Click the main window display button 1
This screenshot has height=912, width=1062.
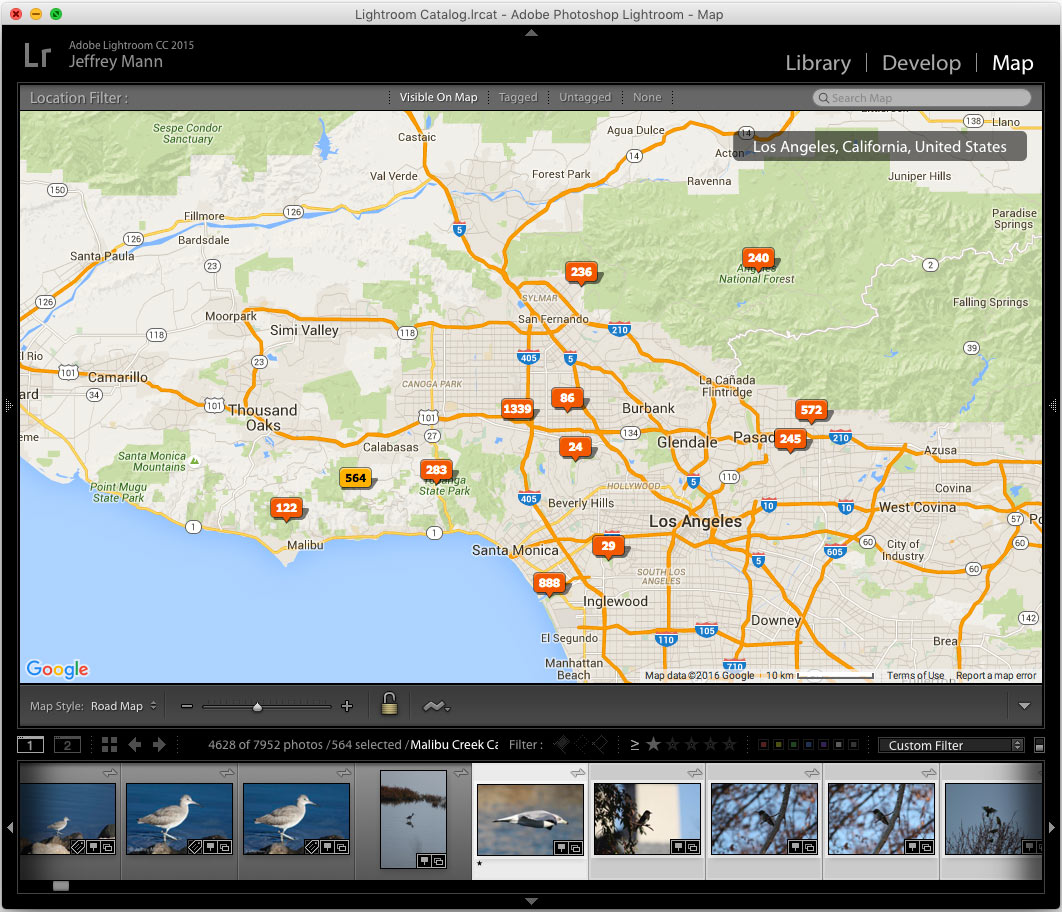pos(30,745)
